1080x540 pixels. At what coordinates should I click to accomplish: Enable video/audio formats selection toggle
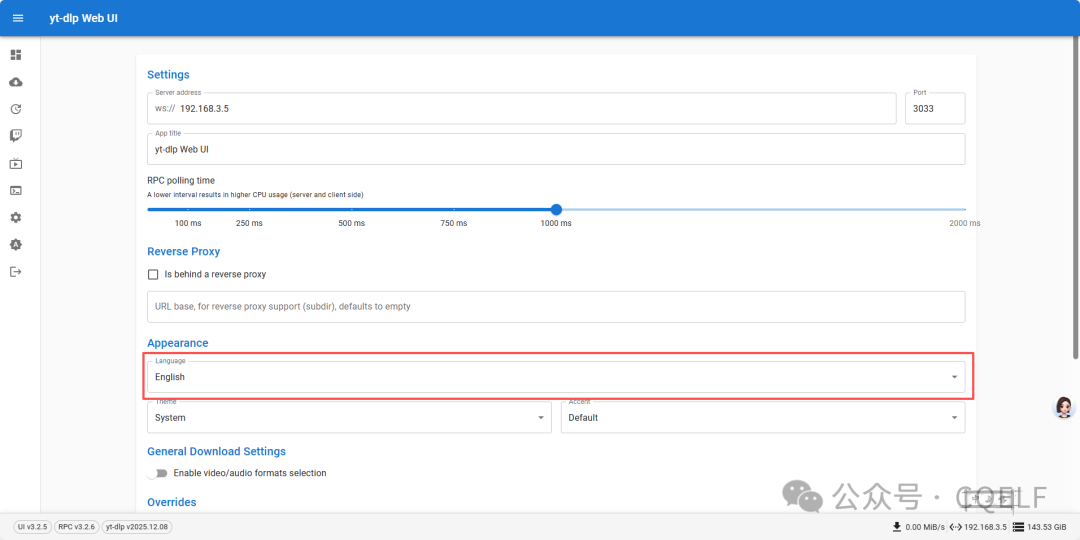(x=157, y=473)
